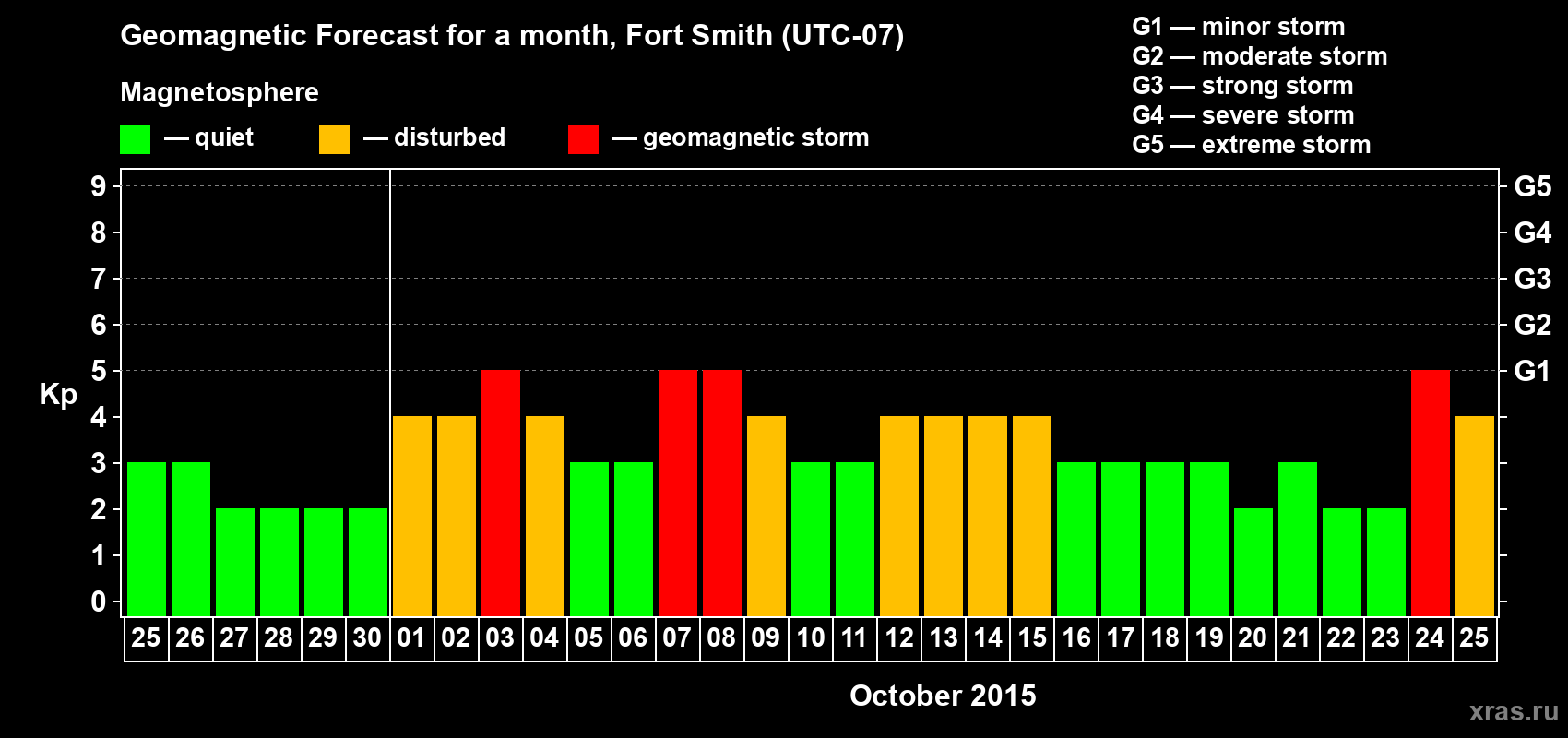The image size is (1568, 738).
Task: Click the 'Kp' axis title
Action: pos(58,394)
